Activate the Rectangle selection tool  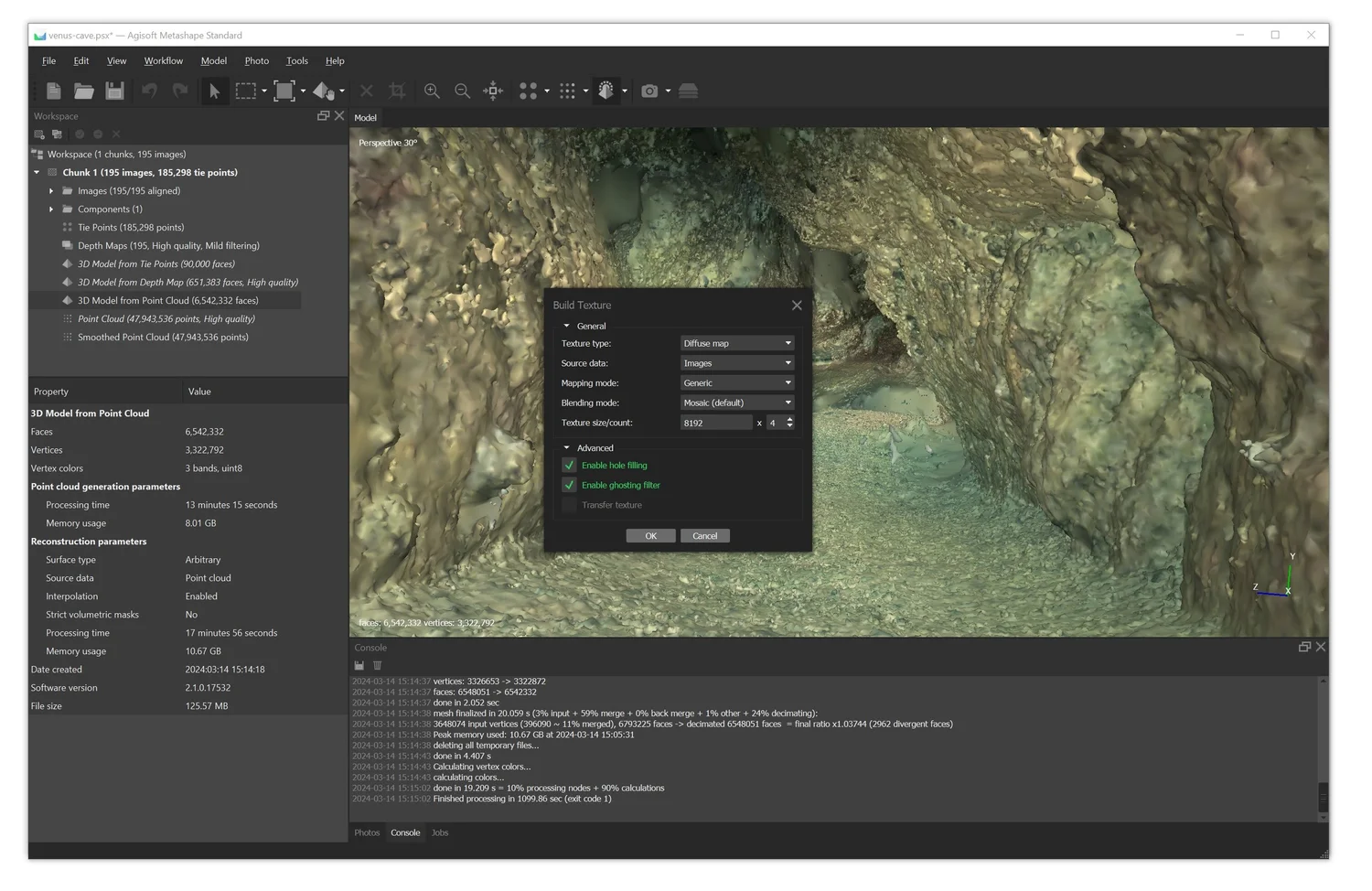pos(244,91)
